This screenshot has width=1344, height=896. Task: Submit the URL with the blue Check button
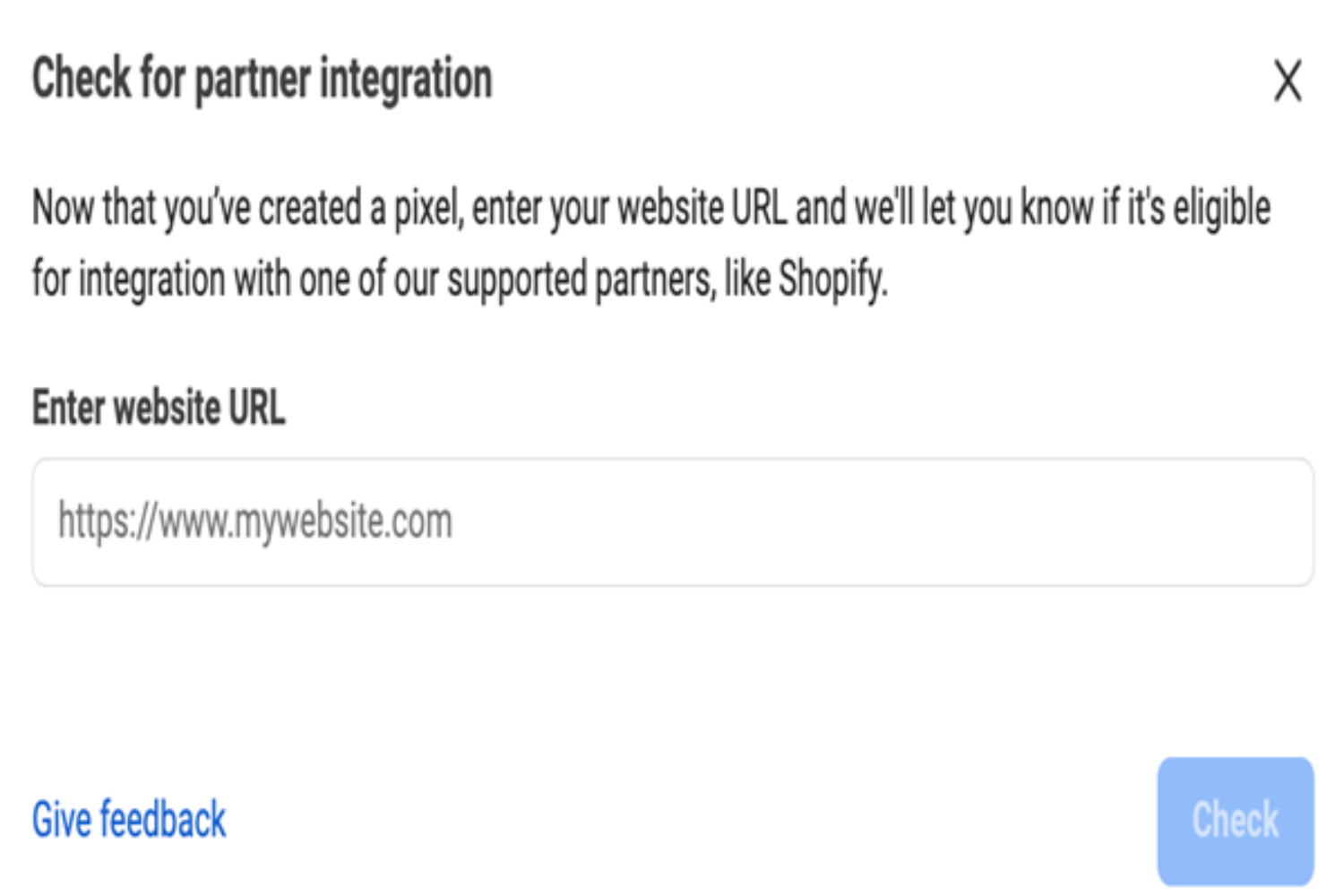pyautogui.click(x=1235, y=820)
